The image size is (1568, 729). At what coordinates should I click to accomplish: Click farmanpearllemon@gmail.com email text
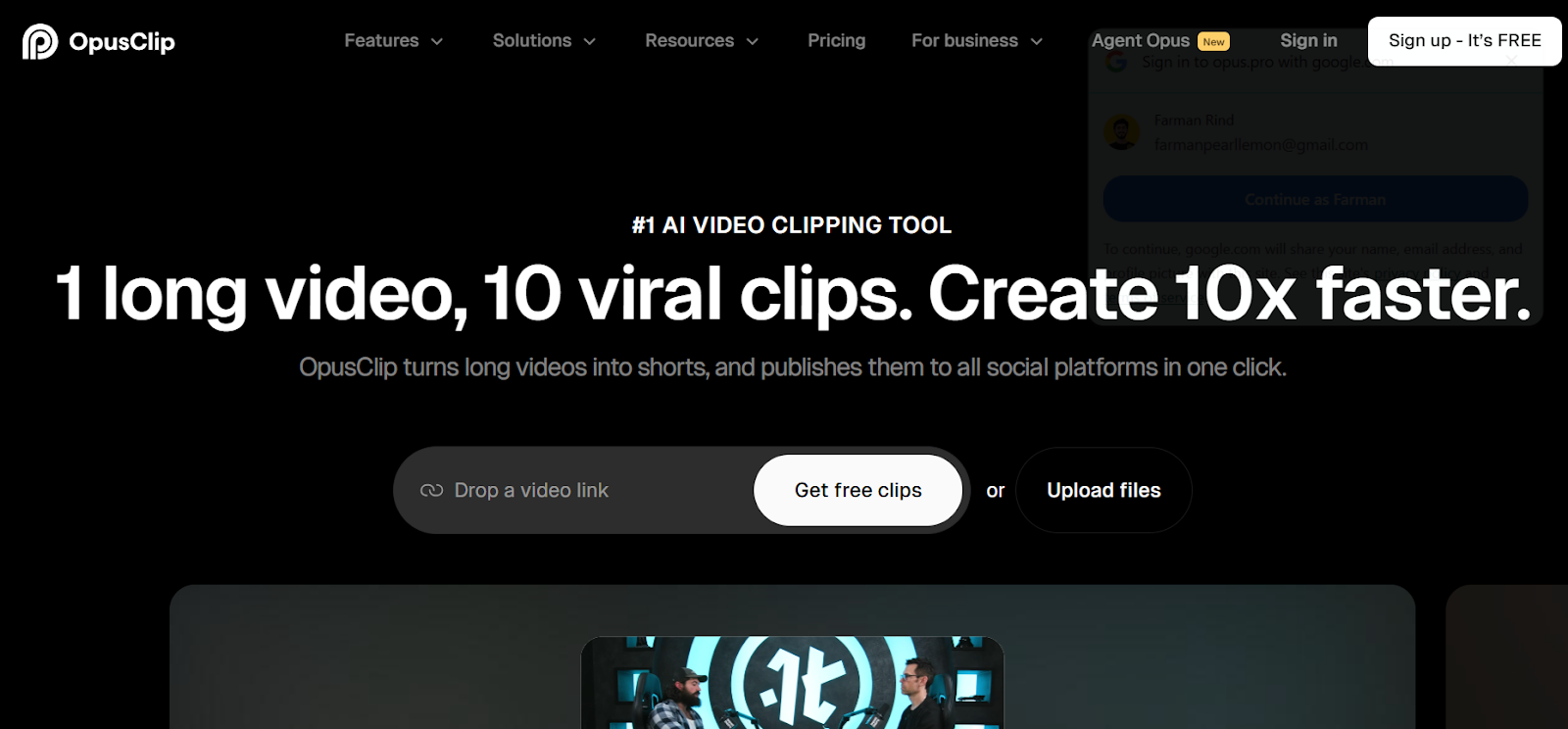1260,145
